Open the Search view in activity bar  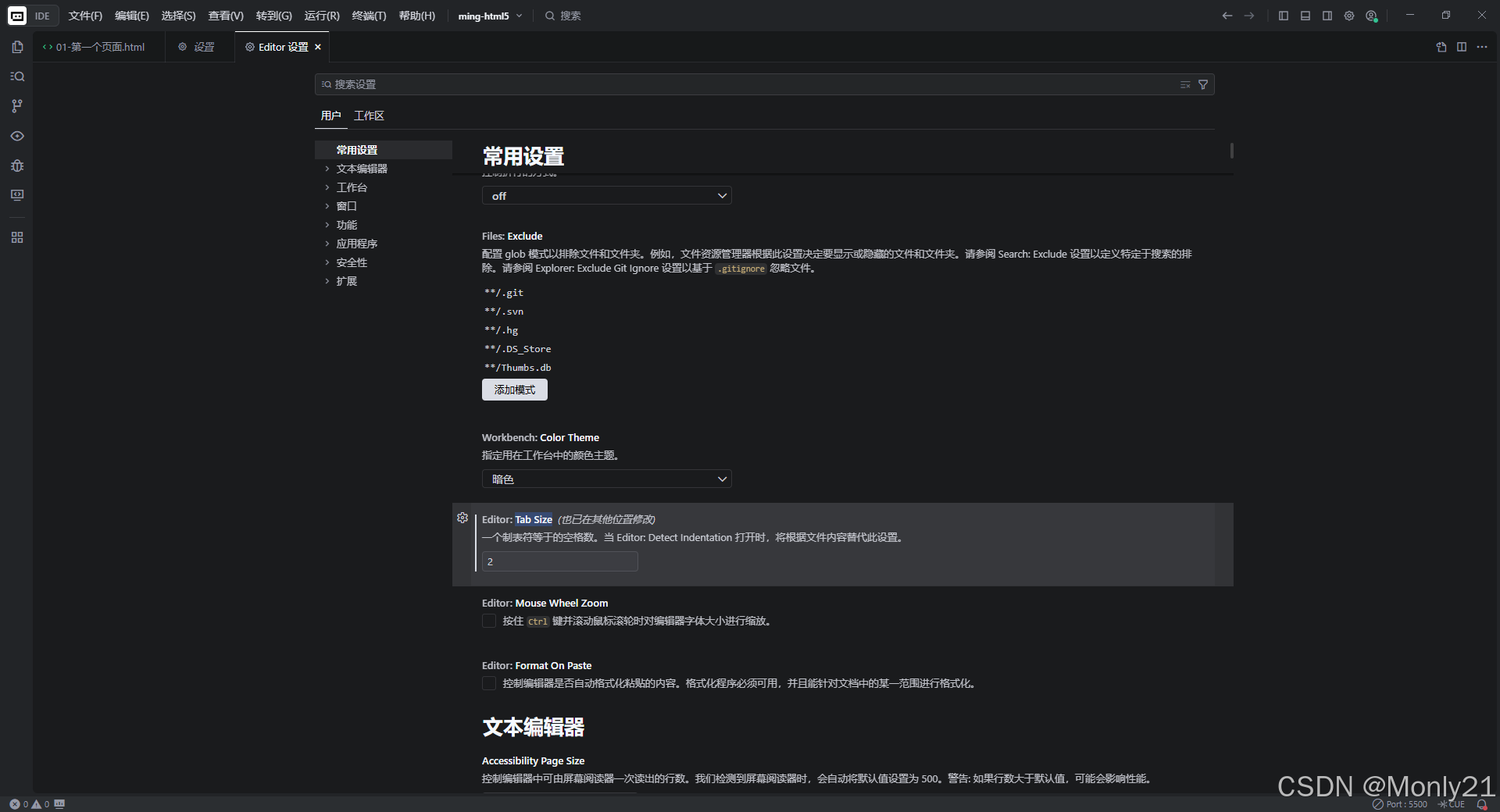[x=17, y=77]
